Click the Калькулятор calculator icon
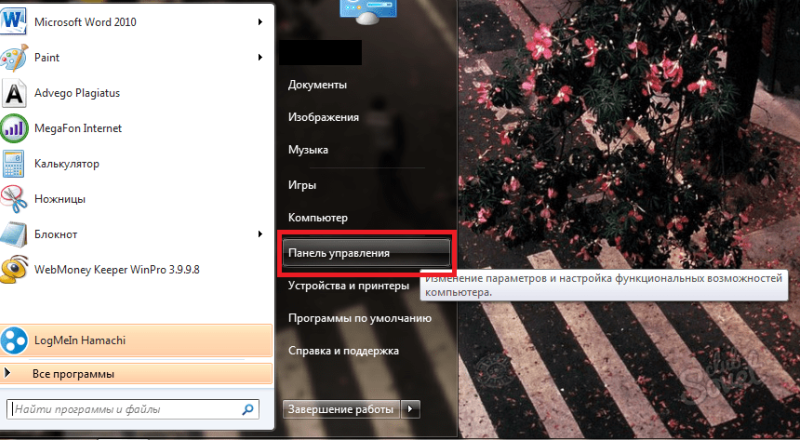This screenshot has height=440, width=800. tap(13, 163)
